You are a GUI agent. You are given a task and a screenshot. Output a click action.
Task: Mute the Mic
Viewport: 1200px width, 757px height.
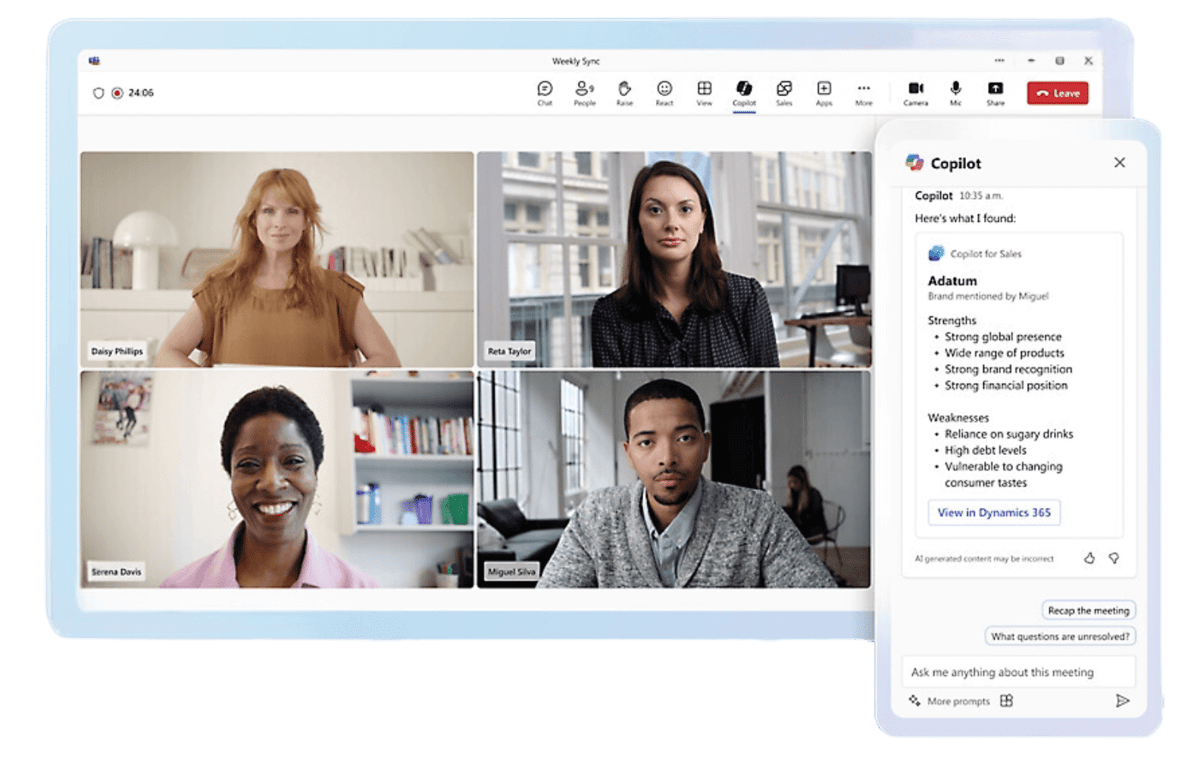click(956, 93)
